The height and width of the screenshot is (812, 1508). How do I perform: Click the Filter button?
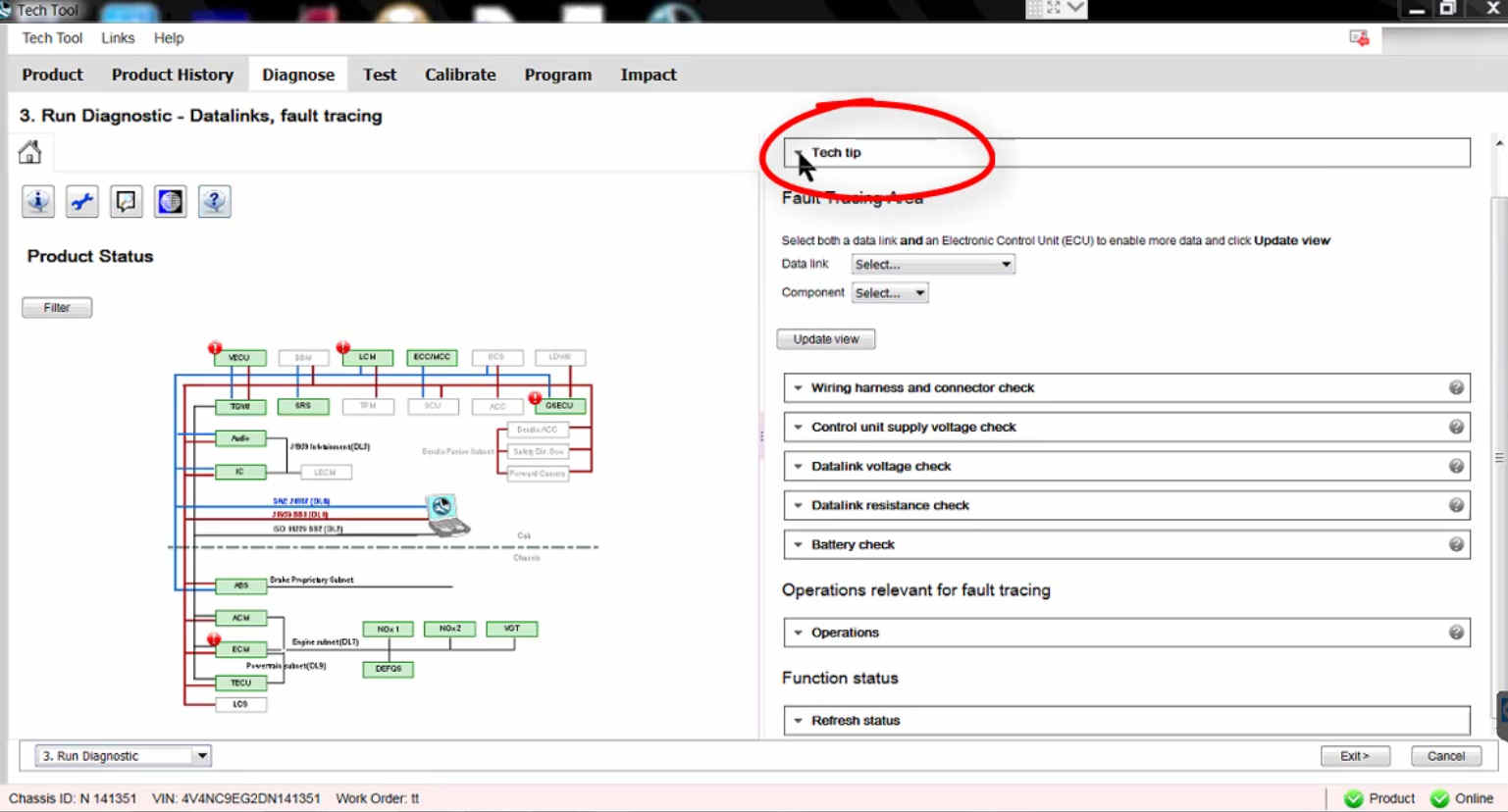57,308
